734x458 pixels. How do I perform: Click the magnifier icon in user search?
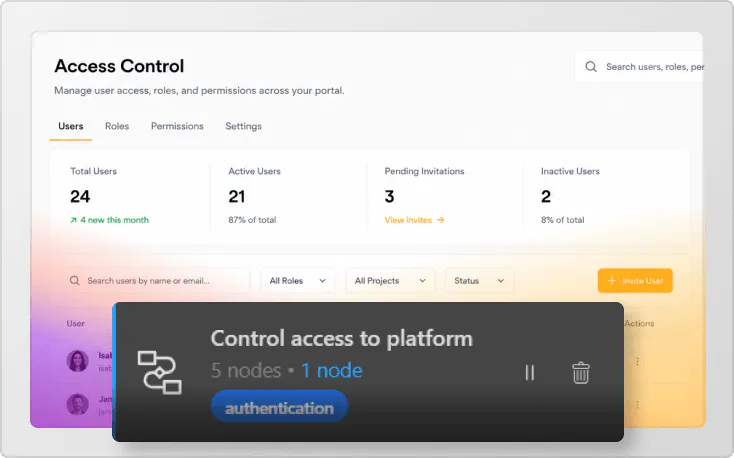pos(74,281)
